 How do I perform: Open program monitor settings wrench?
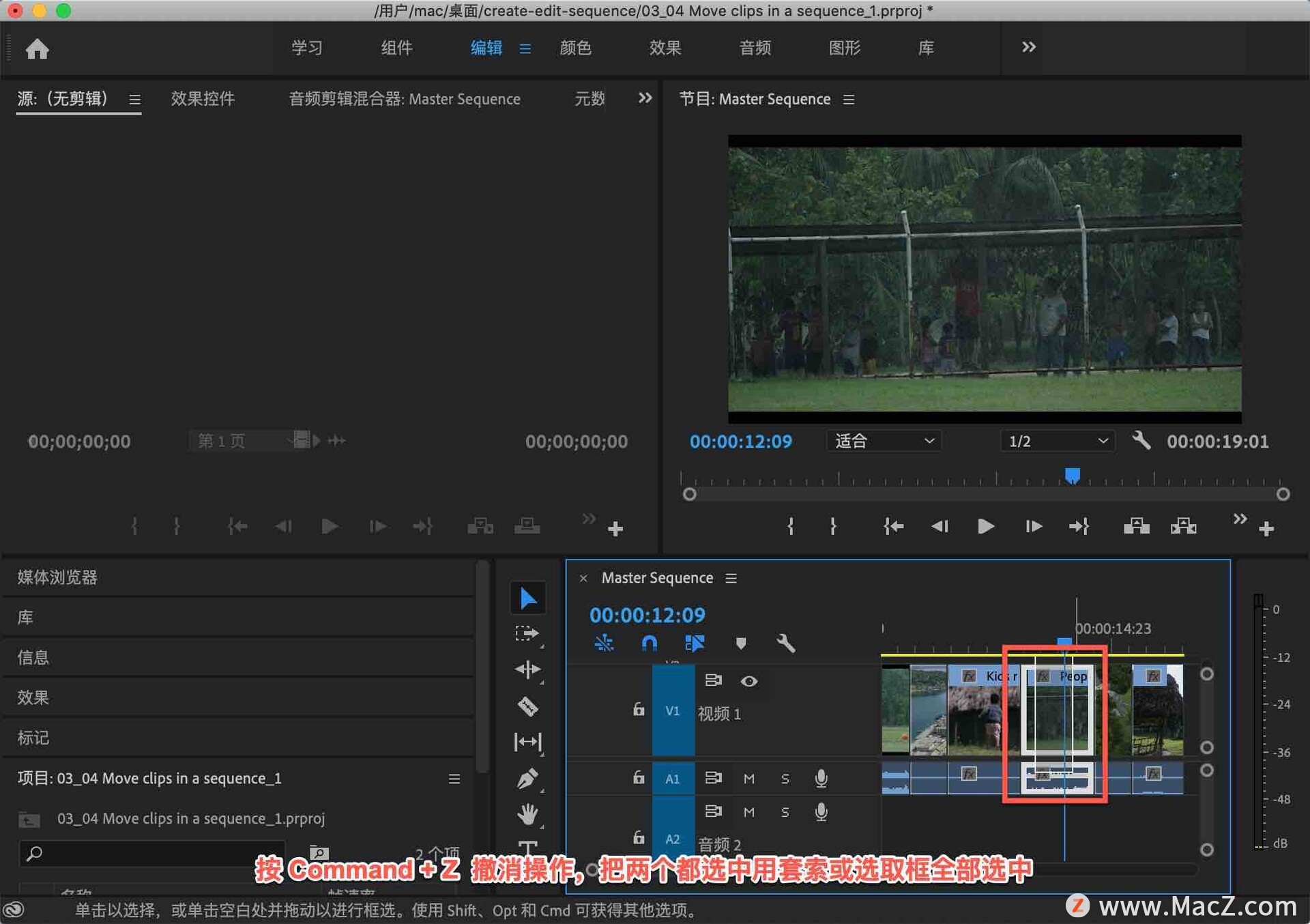(1141, 440)
